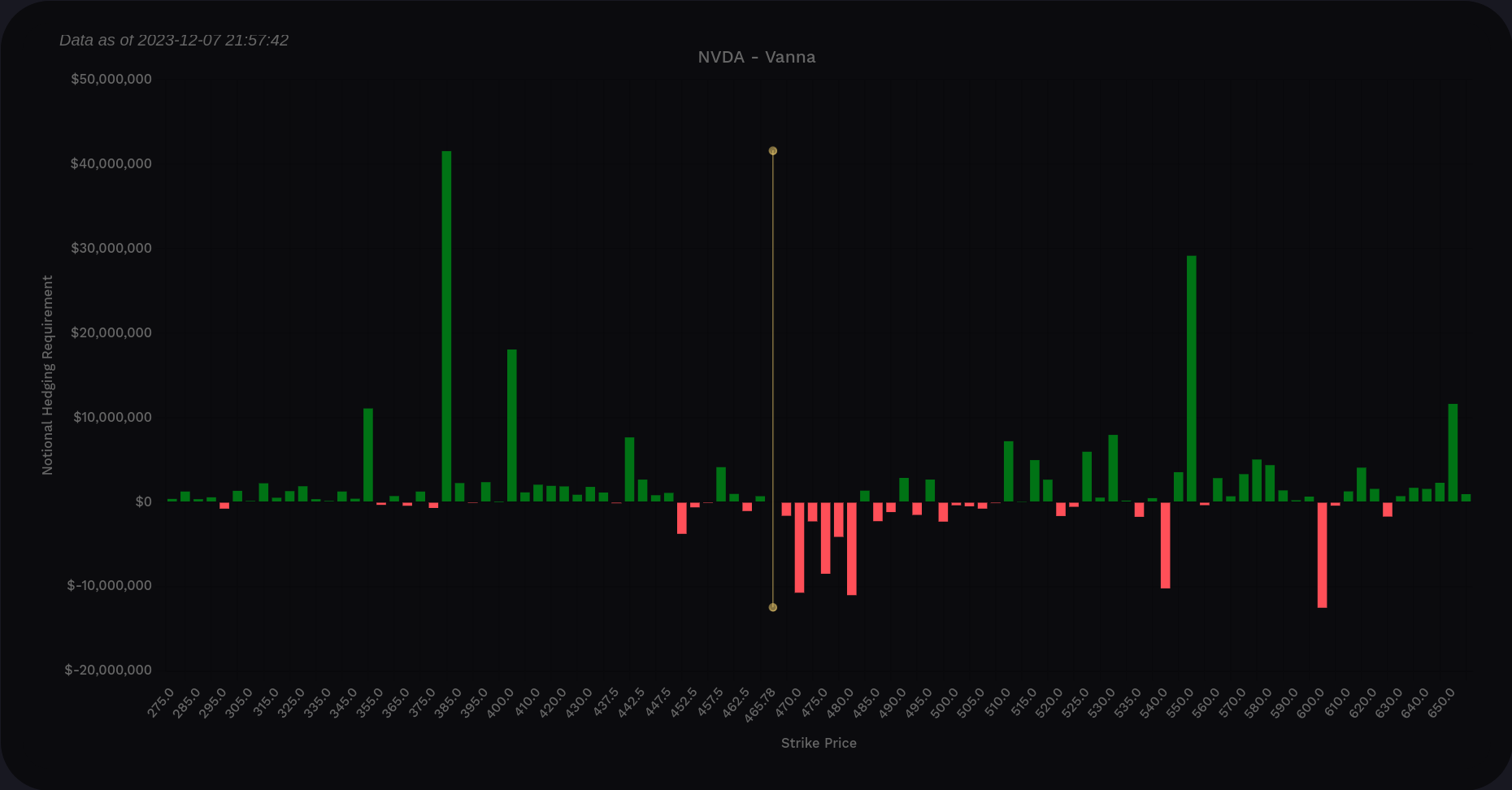This screenshot has width=1512, height=790.
Task: Click the red bar at strike 475
Action: coord(825,537)
